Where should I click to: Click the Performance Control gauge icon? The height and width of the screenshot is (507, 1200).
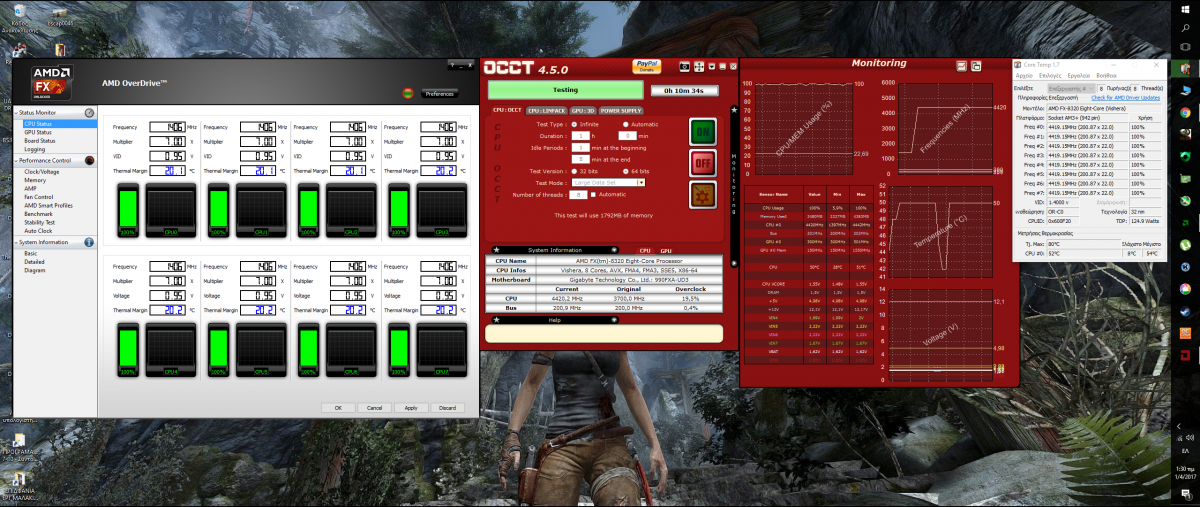[x=89, y=160]
